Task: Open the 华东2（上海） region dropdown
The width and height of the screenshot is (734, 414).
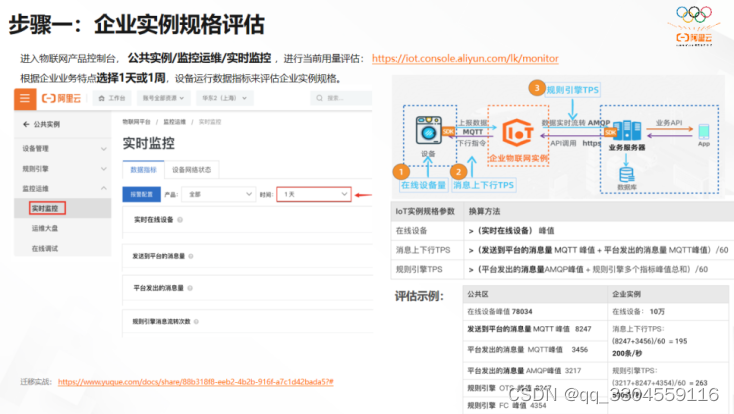Action: (225, 98)
